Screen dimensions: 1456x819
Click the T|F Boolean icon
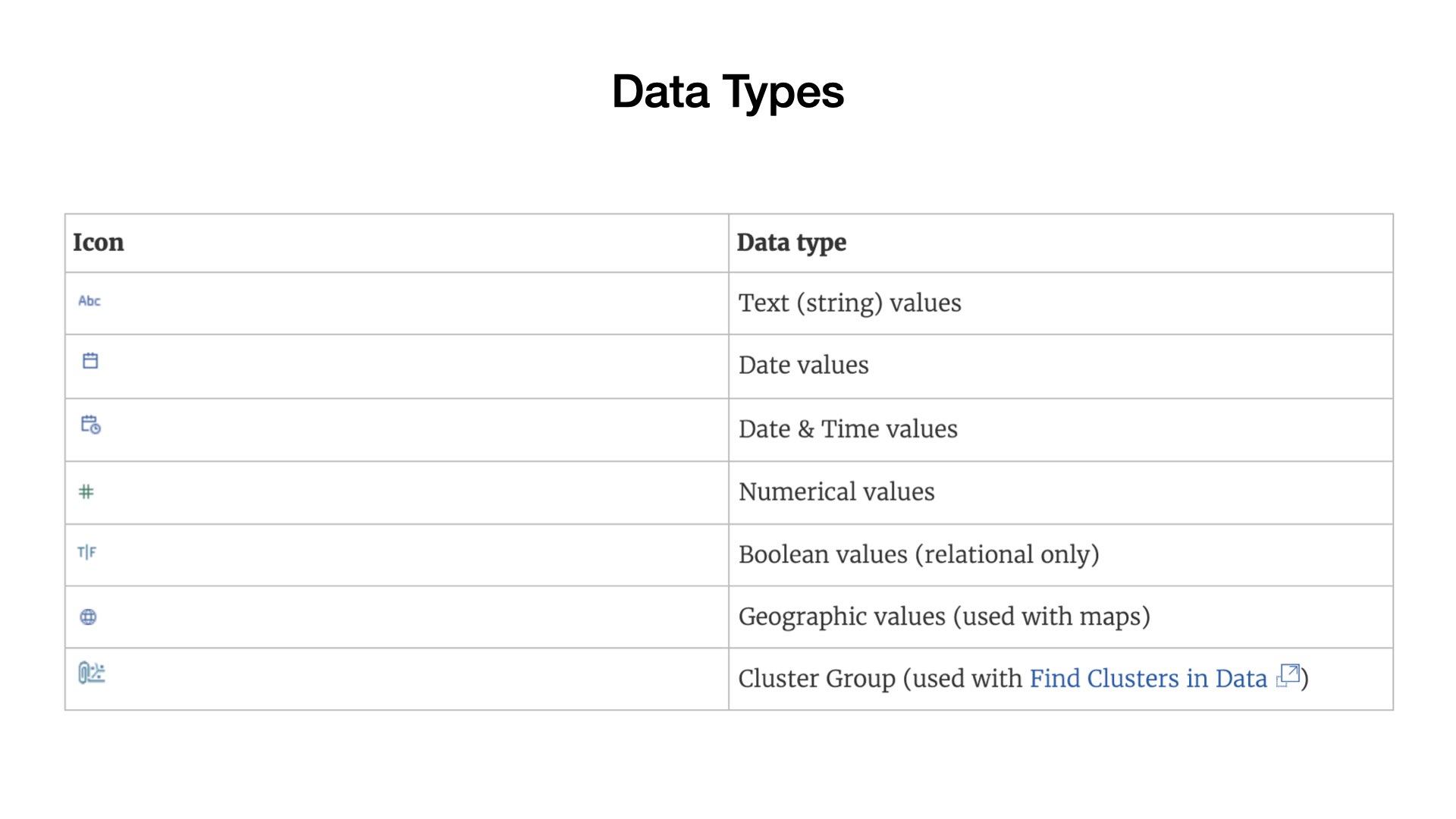[87, 552]
